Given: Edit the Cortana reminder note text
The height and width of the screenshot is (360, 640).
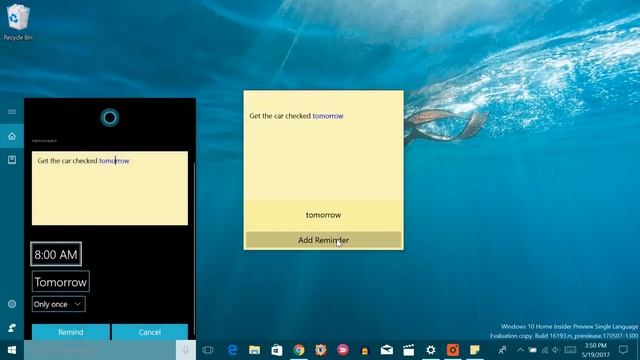Looking at the screenshot, I should click(110, 188).
